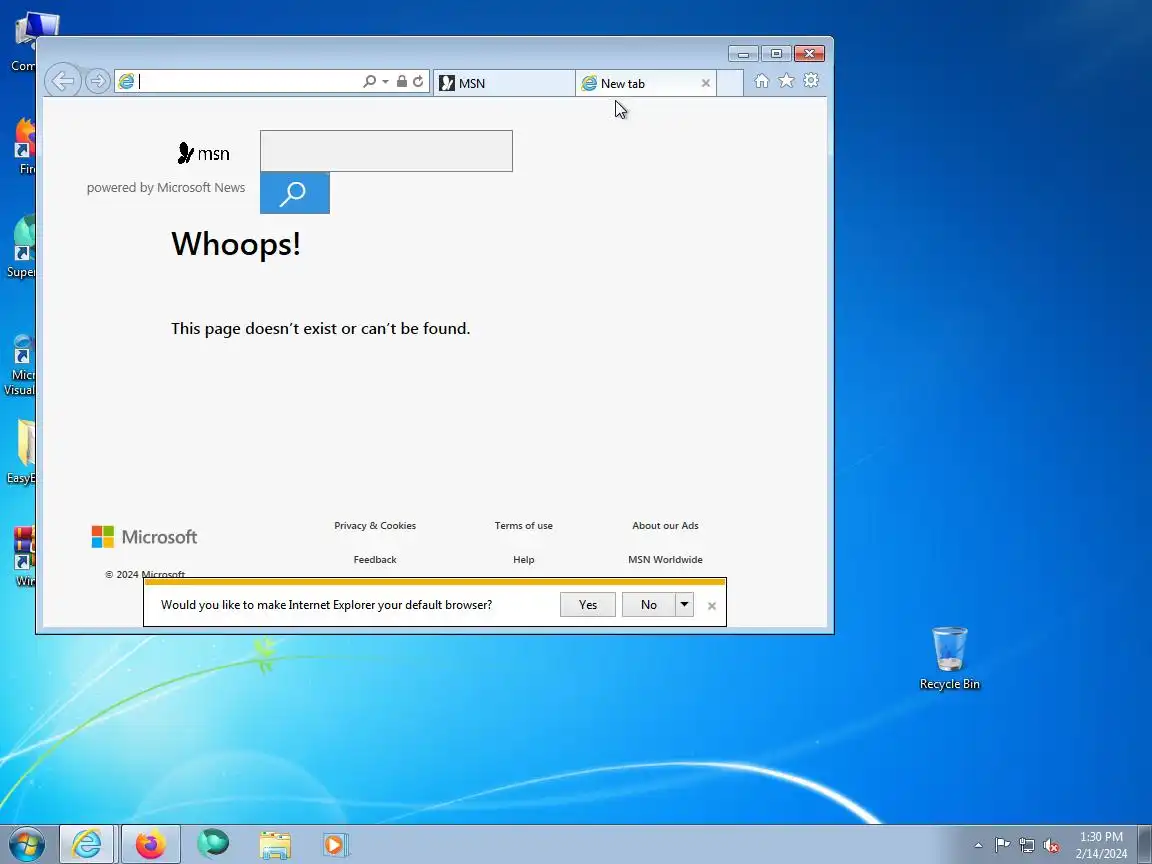Launch Firefox from the taskbar
This screenshot has height=864, width=1152.
(151, 844)
